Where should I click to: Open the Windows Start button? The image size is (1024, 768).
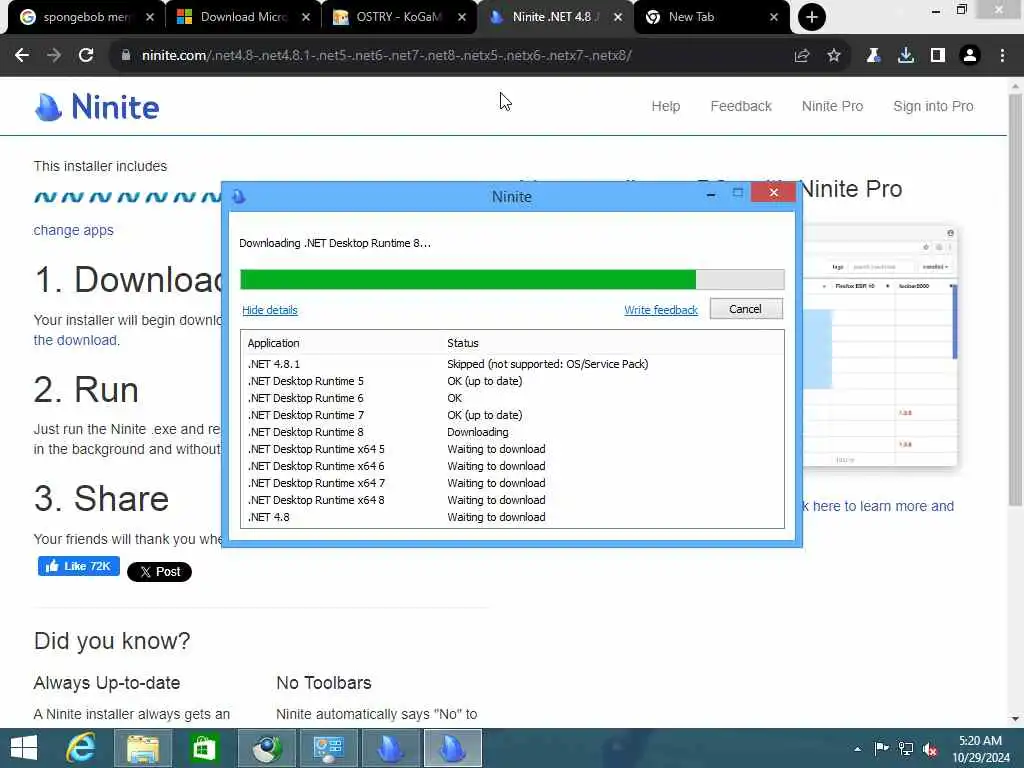click(x=24, y=748)
